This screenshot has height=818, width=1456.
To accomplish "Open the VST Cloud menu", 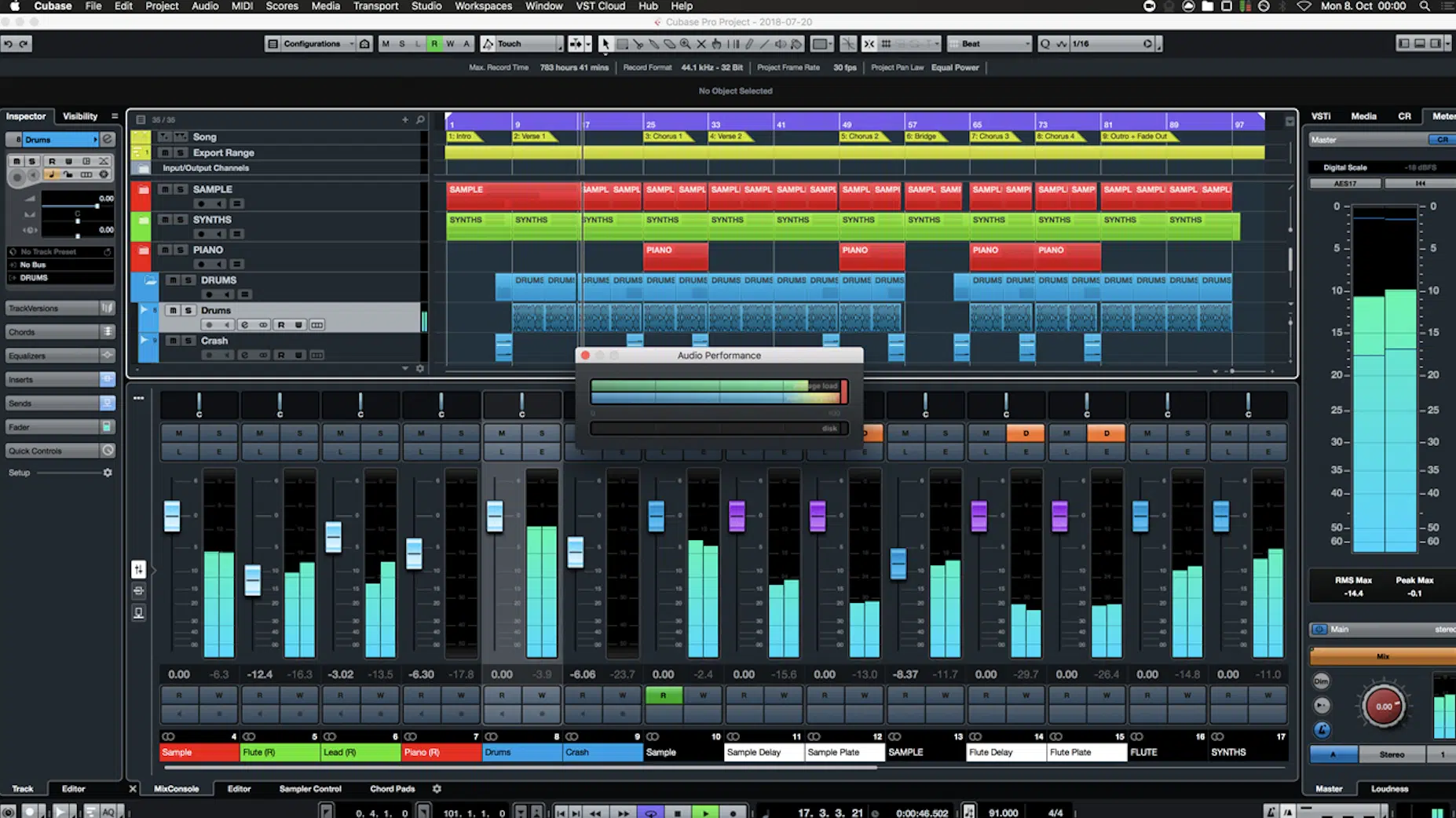I will (601, 6).
